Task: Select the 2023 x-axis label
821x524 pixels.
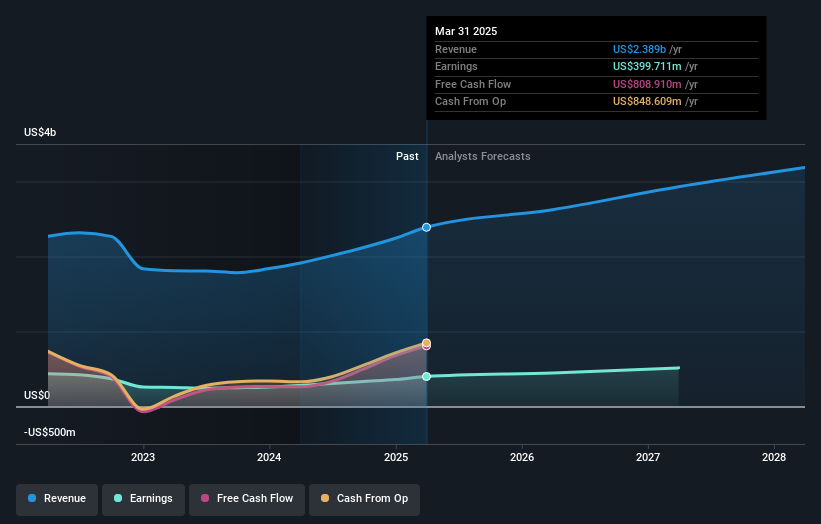Action: (143, 457)
